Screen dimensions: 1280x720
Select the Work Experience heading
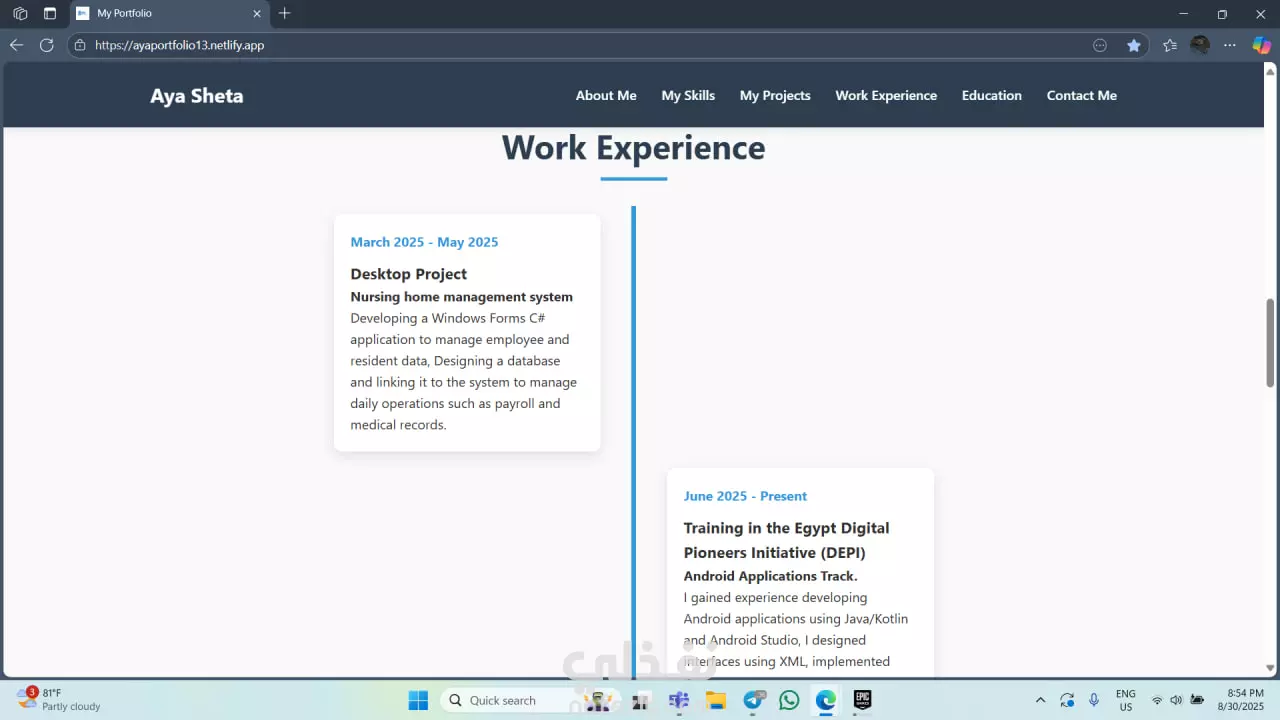pos(633,148)
